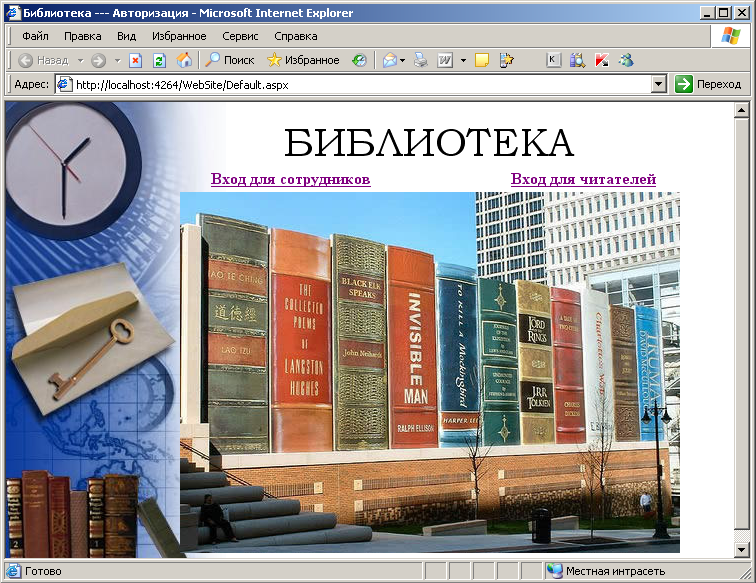Screen dimensions: 756x583
Task: Maximize the Internet Explorer window
Action: tap(724, 13)
